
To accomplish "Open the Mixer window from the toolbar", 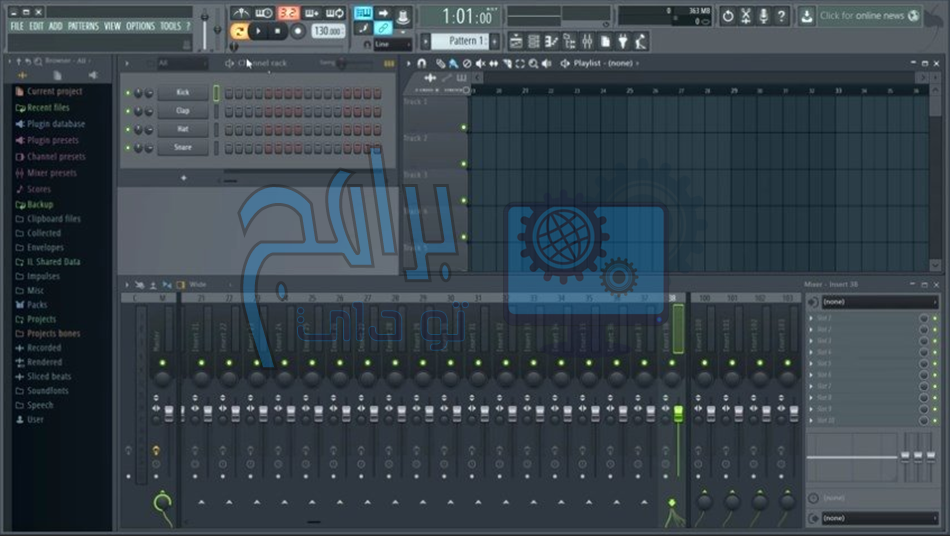I will pyautogui.click(x=587, y=41).
